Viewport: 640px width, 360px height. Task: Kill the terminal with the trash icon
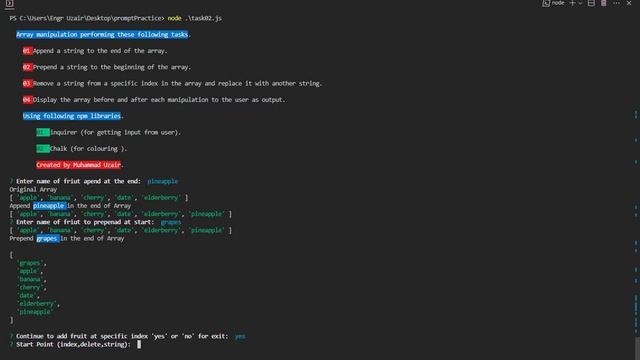pyautogui.click(x=604, y=3)
